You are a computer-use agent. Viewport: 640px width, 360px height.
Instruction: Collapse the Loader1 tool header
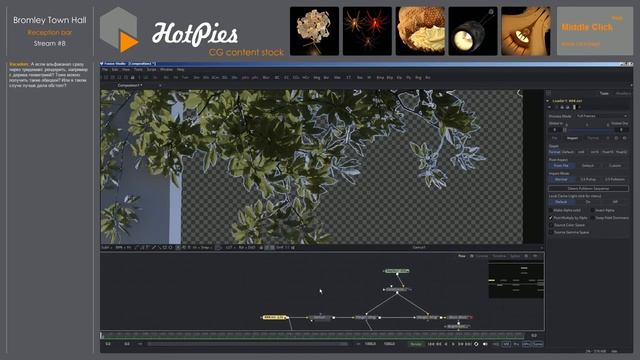point(548,101)
